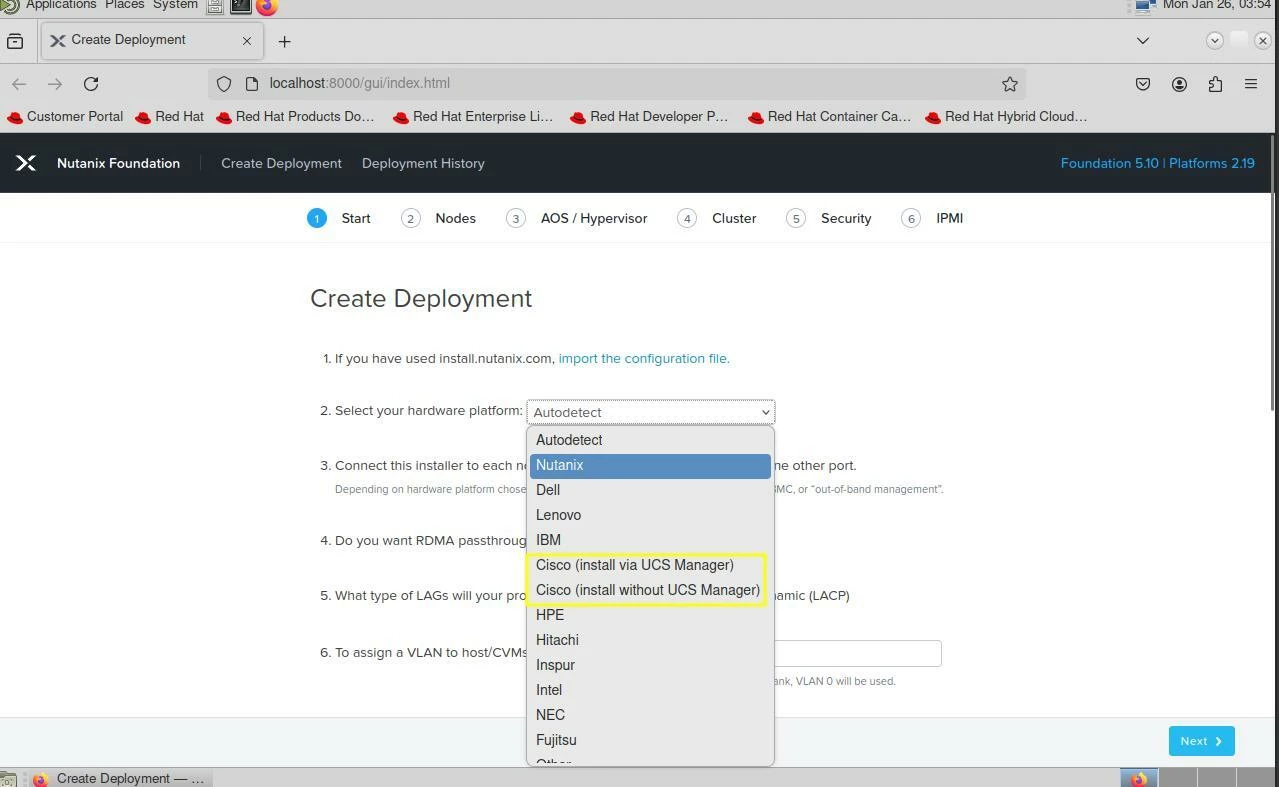
Task: Choose Intel from platform list
Action: 650,690
